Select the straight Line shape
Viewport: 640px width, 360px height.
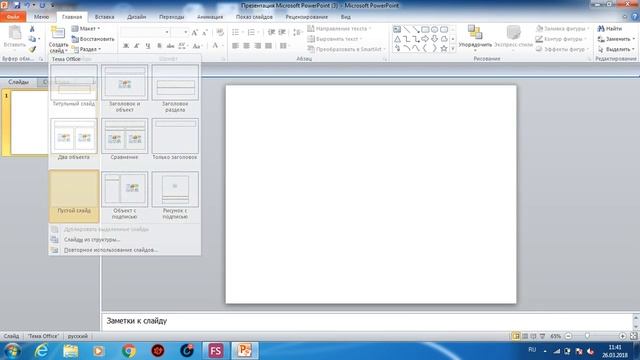tap(407, 29)
